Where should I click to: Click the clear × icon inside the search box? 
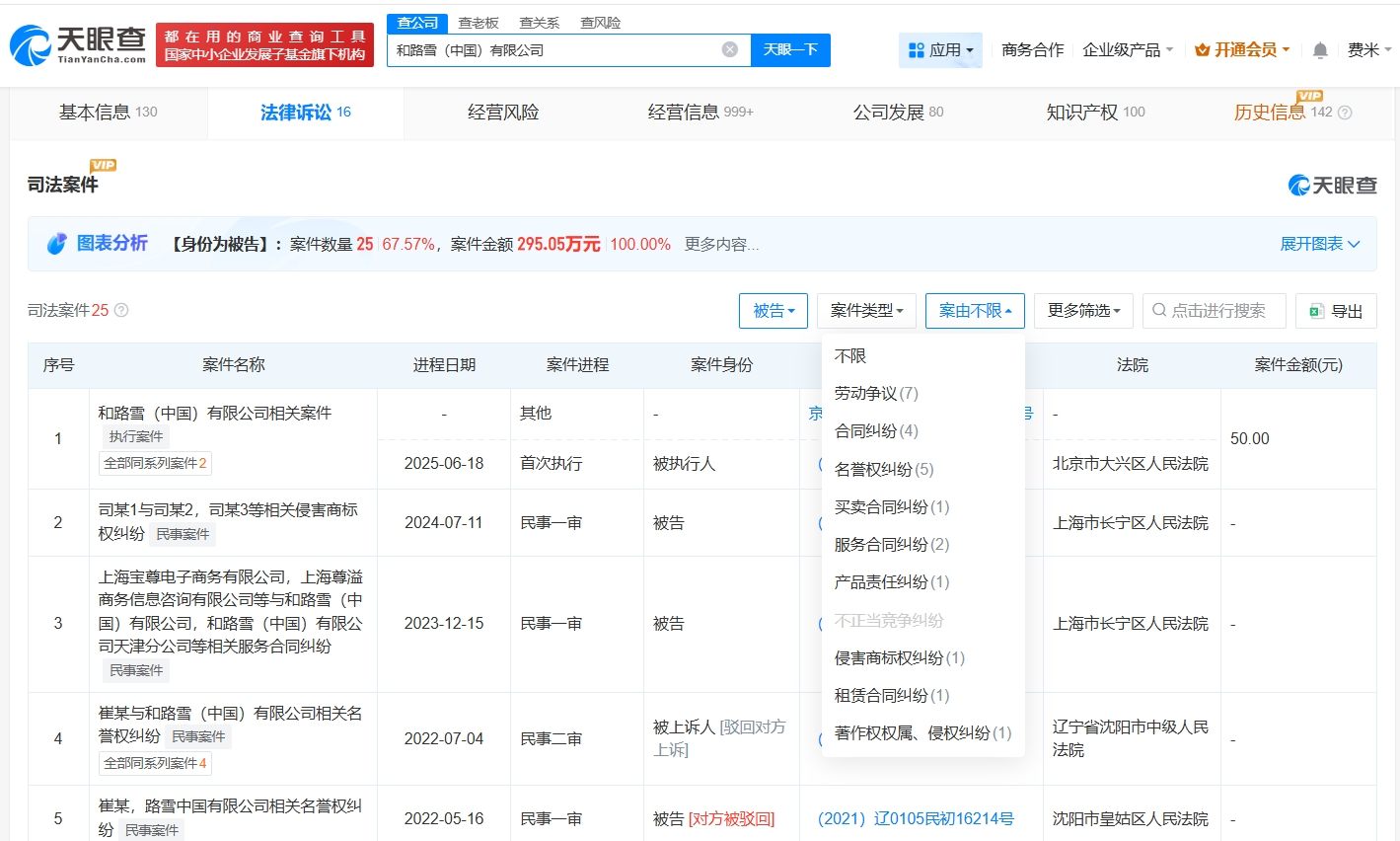tap(728, 49)
